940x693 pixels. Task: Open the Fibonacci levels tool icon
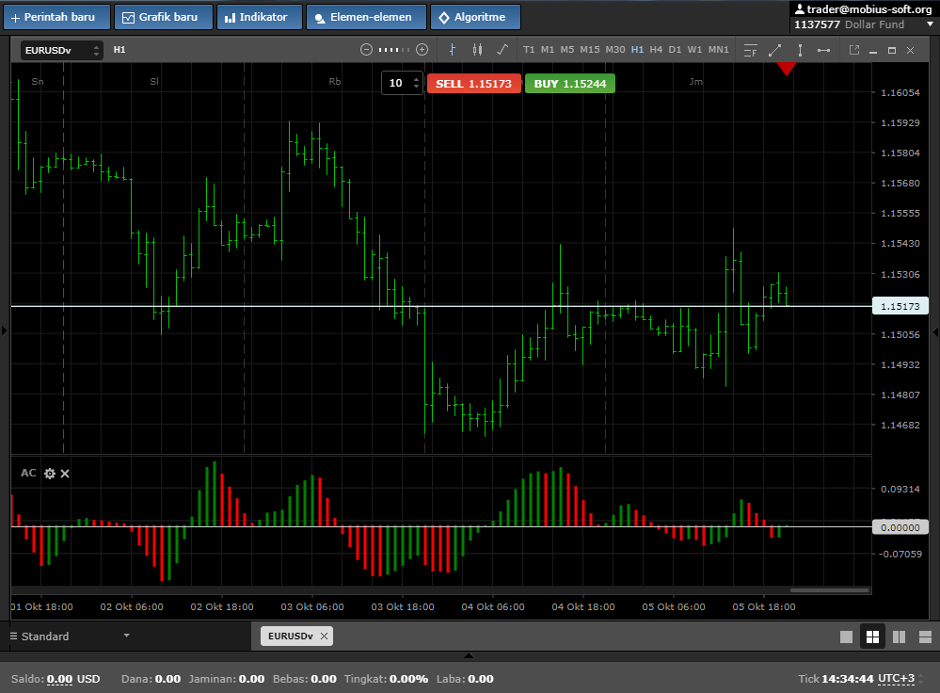tap(751, 50)
